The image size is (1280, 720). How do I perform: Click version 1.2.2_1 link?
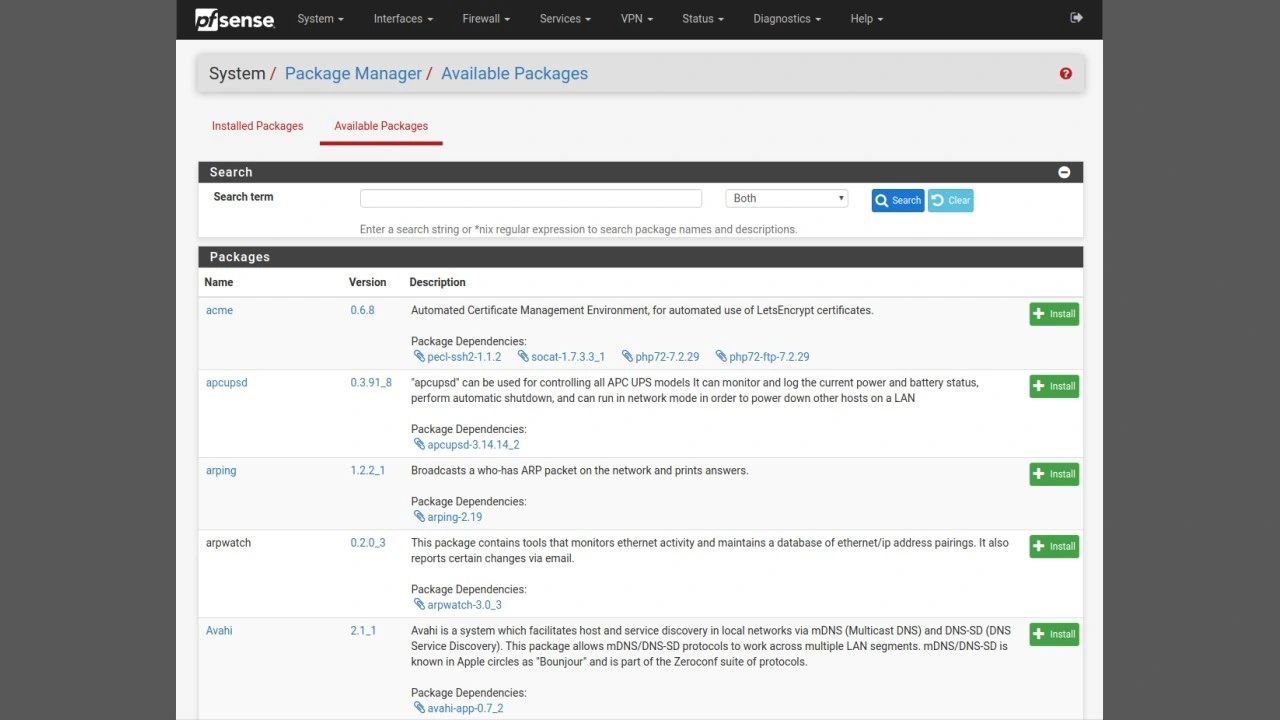tap(367, 470)
